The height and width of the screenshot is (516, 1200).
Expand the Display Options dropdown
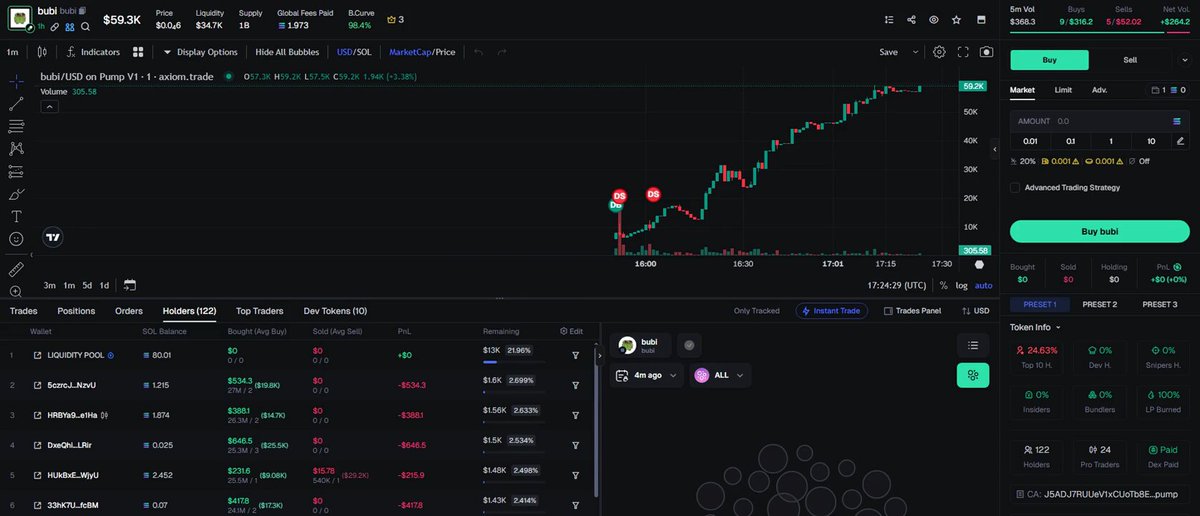click(201, 52)
